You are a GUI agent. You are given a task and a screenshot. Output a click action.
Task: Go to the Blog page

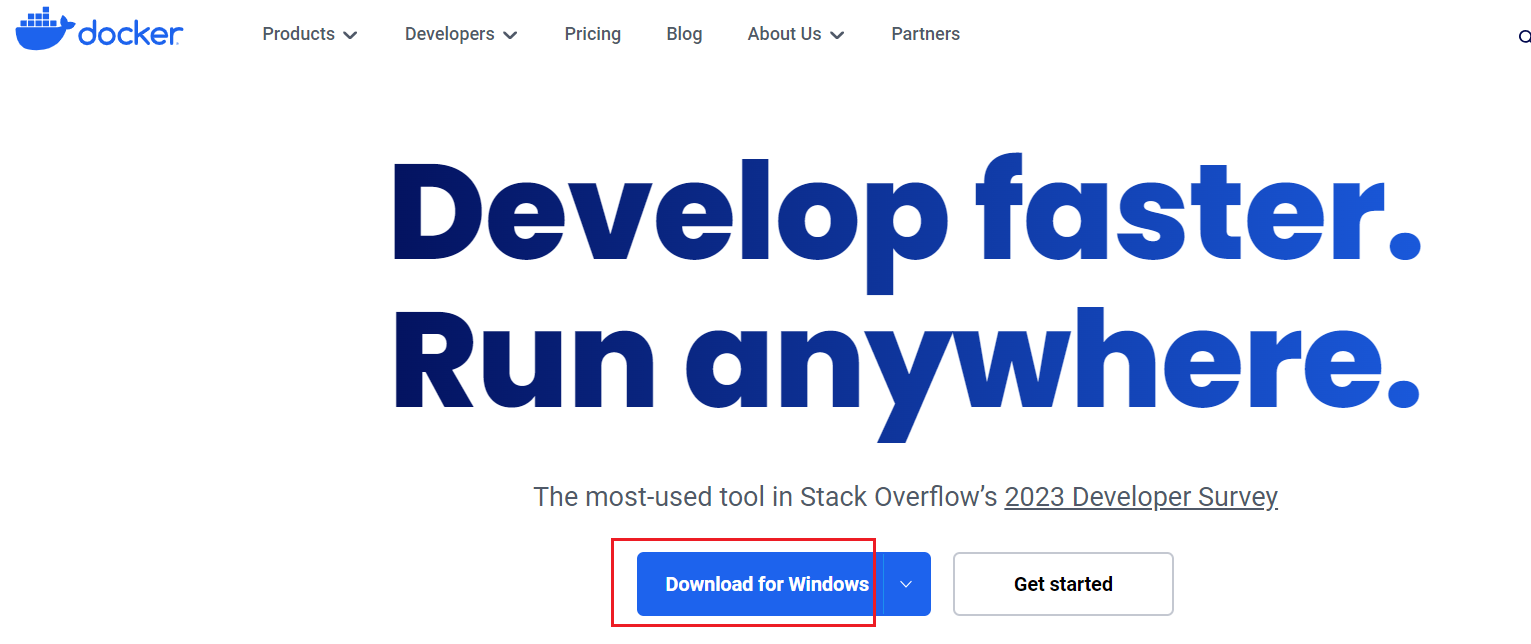pos(684,34)
